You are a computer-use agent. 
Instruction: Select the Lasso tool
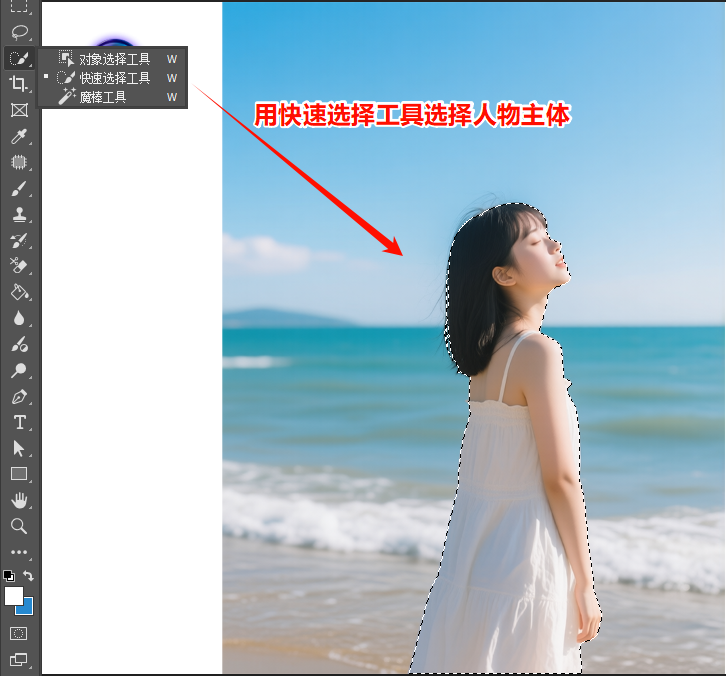pos(18,31)
